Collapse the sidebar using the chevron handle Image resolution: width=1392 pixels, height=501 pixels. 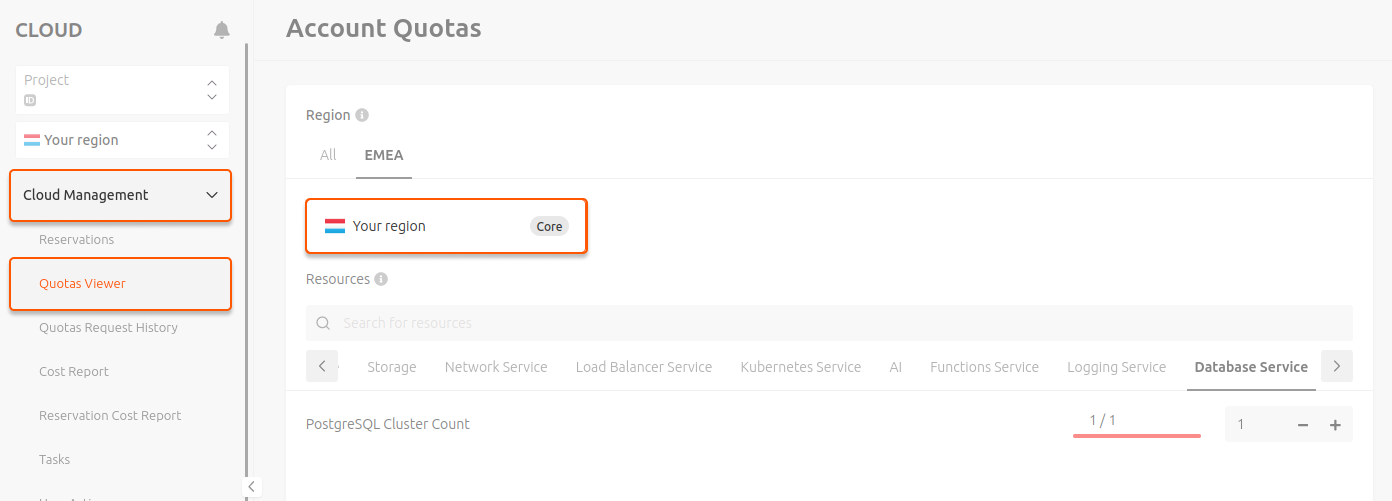[252, 486]
